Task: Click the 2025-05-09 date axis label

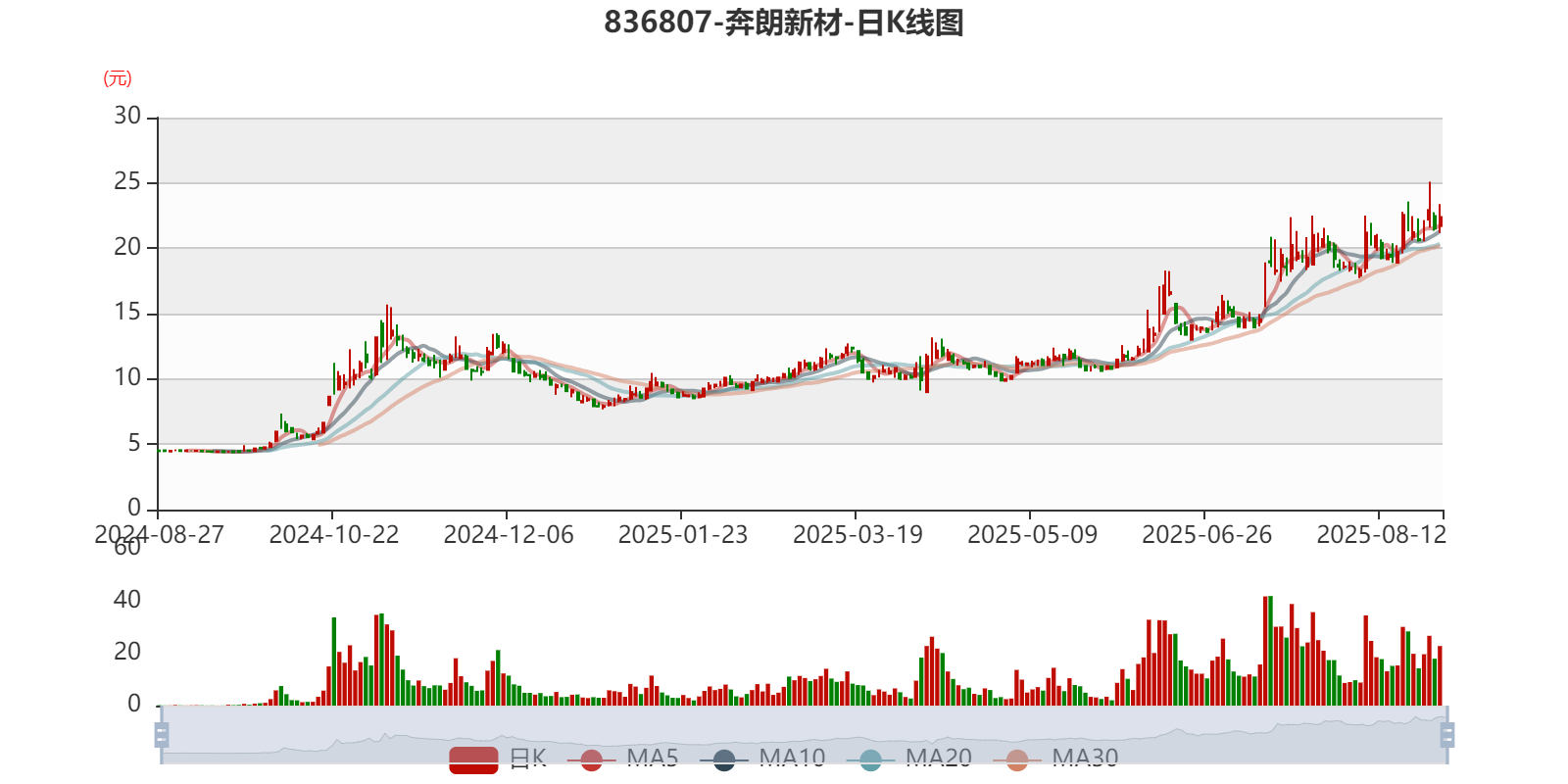Action: pyautogui.click(x=1032, y=535)
